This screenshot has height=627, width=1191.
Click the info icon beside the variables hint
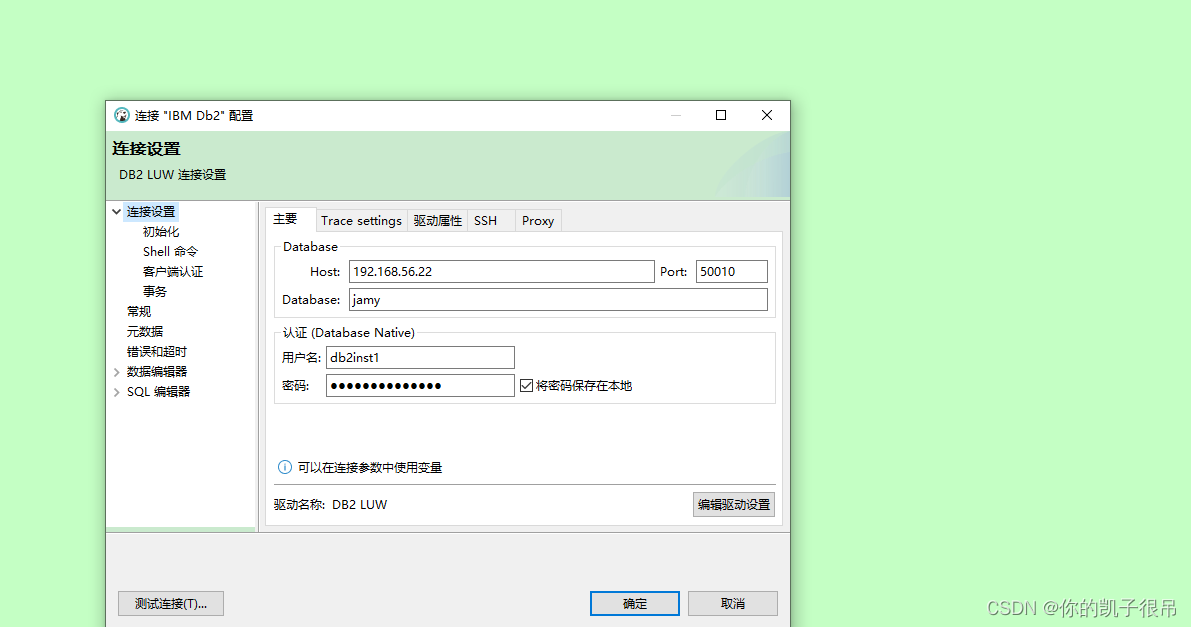click(x=285, y=467)
